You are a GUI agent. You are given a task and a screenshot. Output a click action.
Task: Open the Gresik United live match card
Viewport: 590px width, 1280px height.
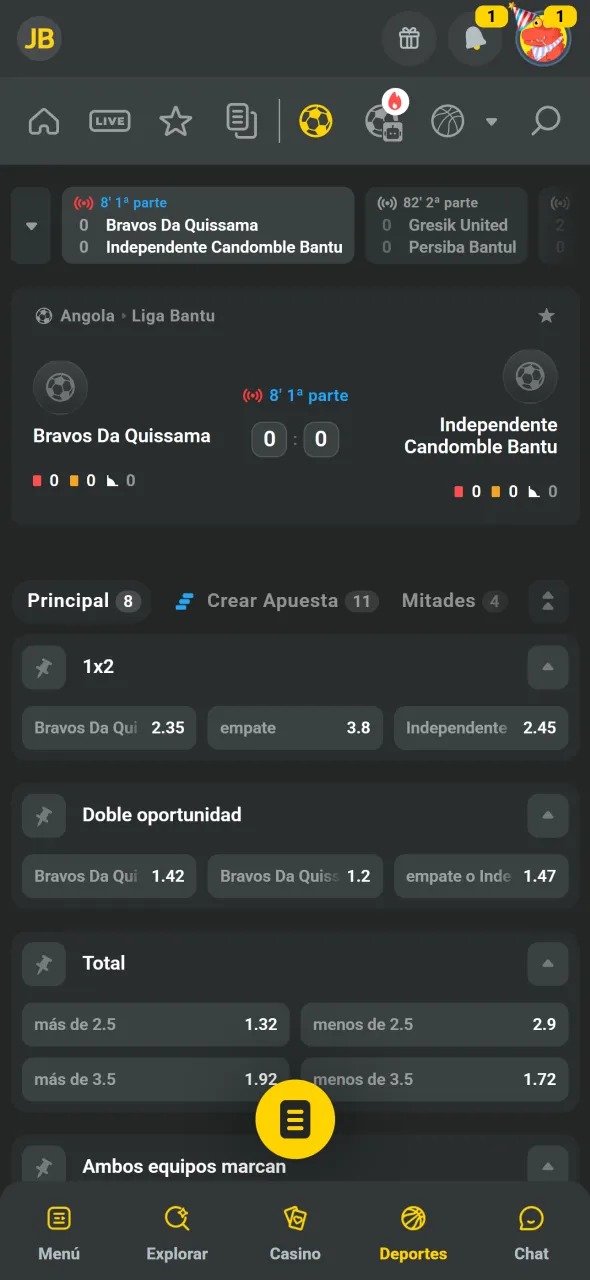[447, 225]
